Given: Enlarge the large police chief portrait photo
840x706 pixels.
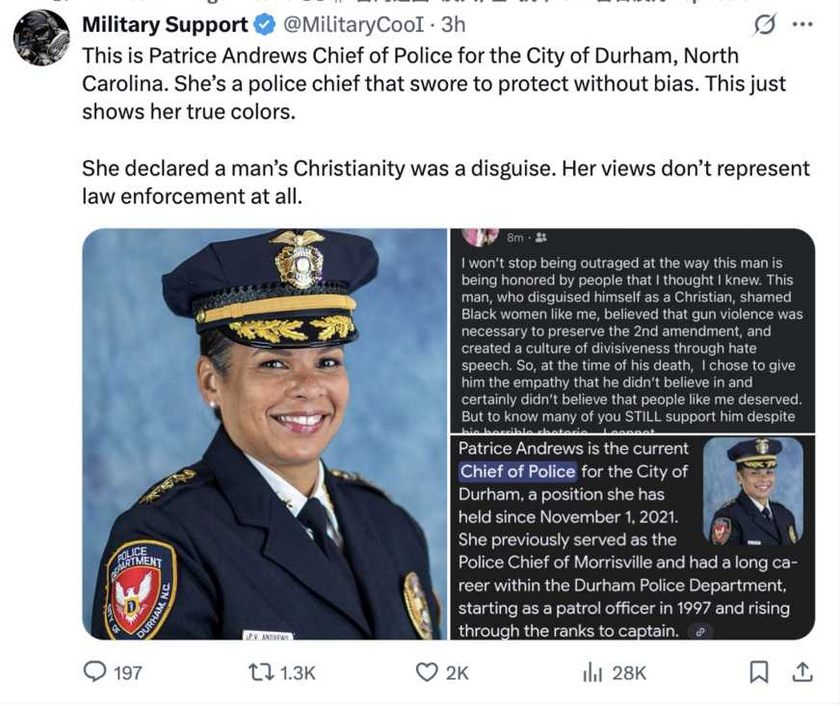Looking at the screenshot, I should [x=265, y=434].
